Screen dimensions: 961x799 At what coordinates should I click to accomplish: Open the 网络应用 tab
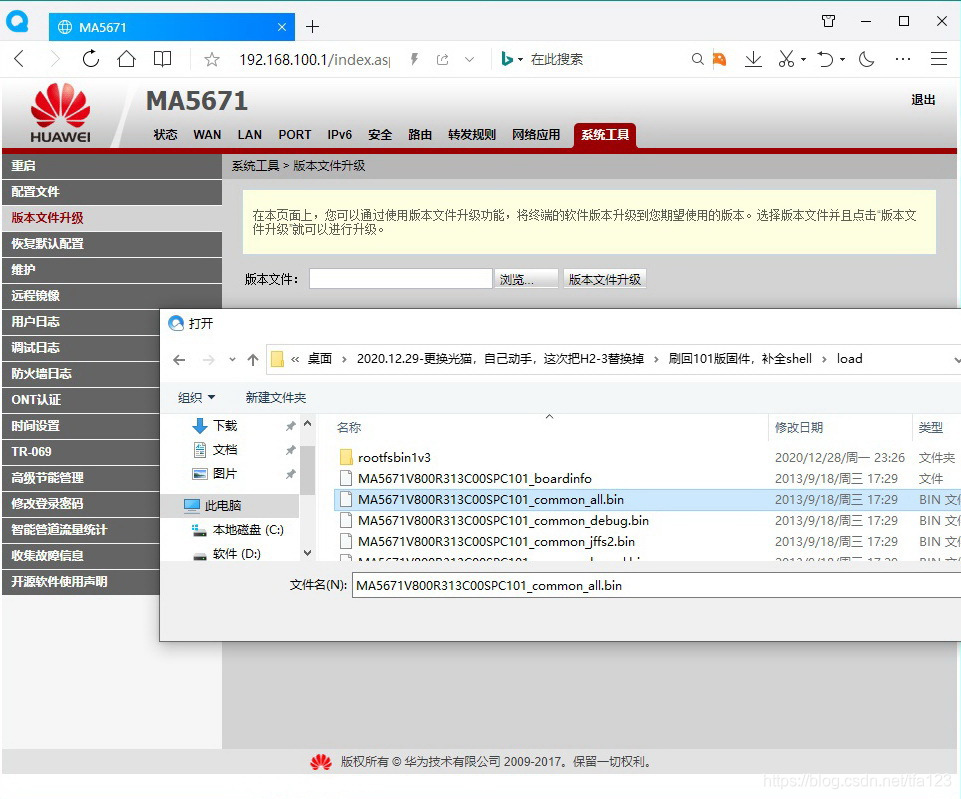point(536,135)
